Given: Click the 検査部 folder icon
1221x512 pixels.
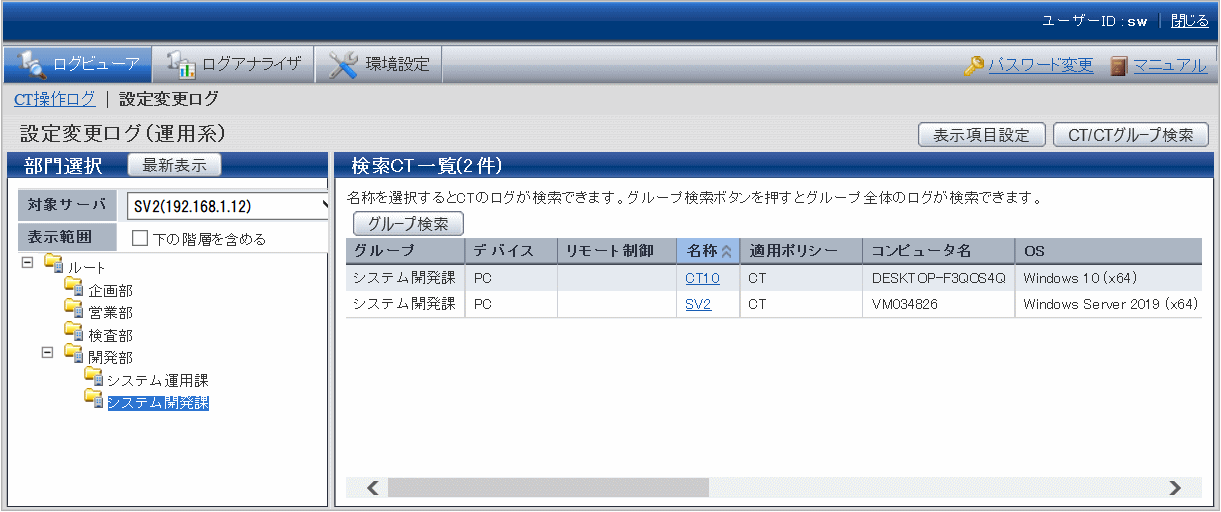Looking at the screenshot, I should [74, 333].
